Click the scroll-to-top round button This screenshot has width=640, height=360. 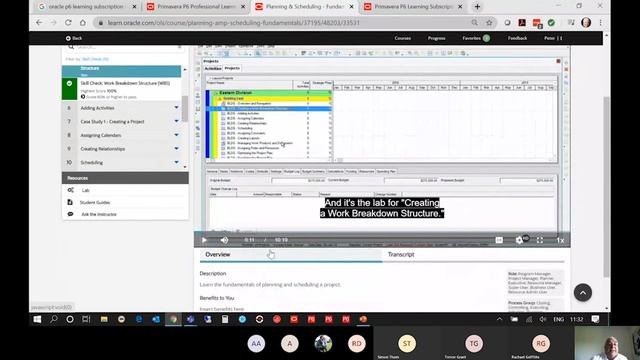582,293
